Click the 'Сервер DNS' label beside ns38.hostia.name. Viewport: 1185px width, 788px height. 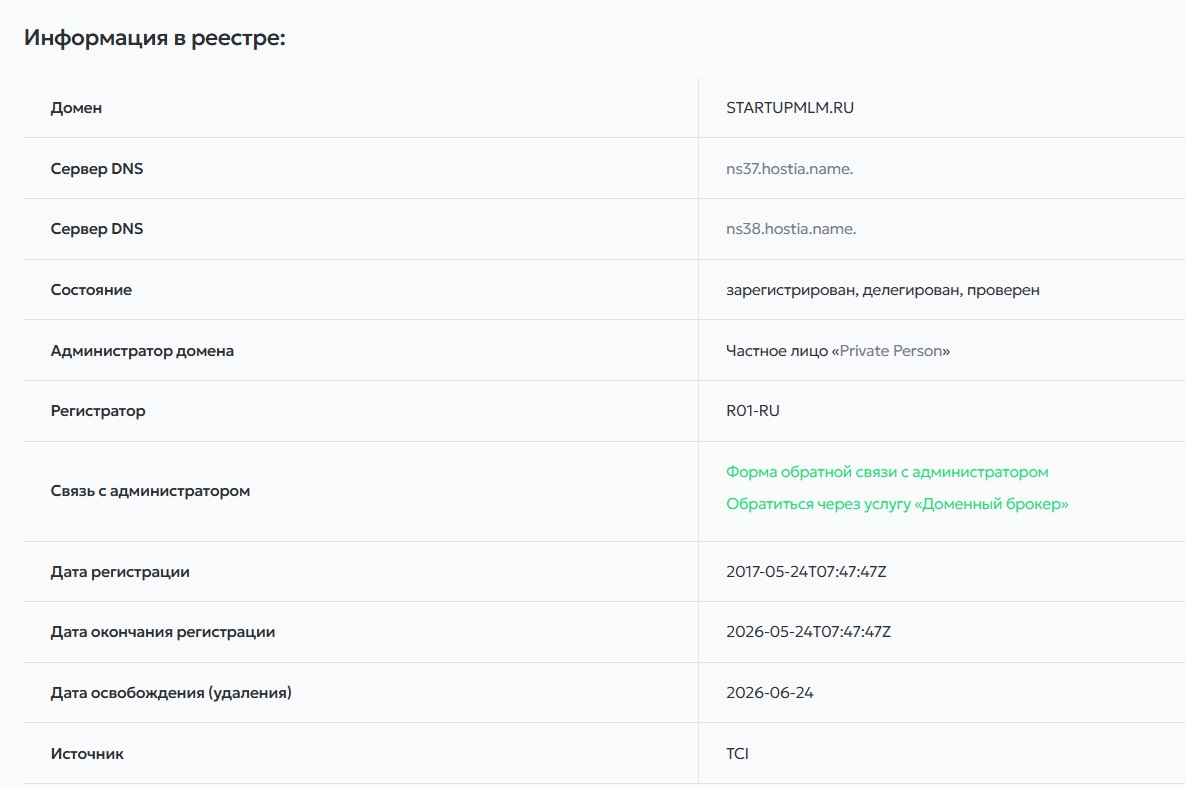[x=97, y=229]
